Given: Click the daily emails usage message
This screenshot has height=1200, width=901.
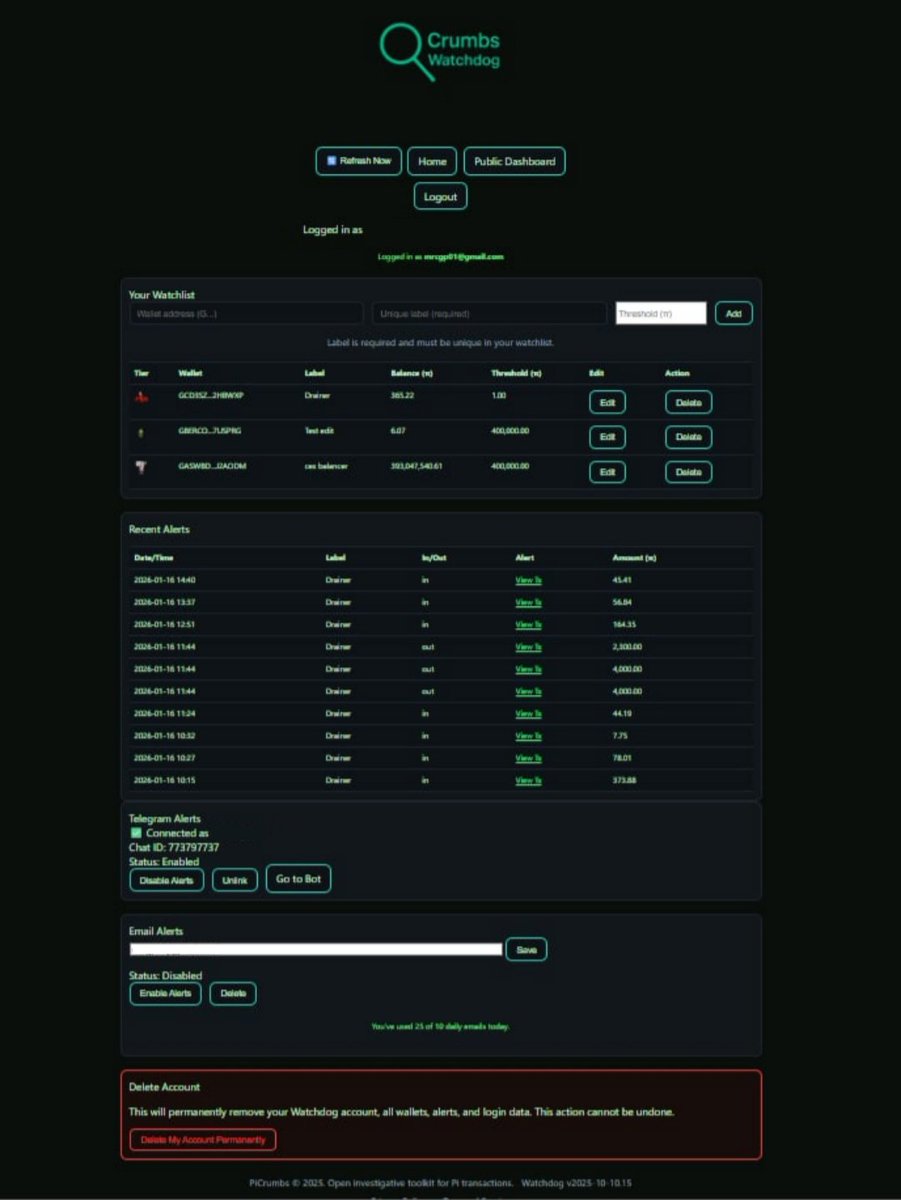Looking at the screenshot, I should [x=440, y=1026].
